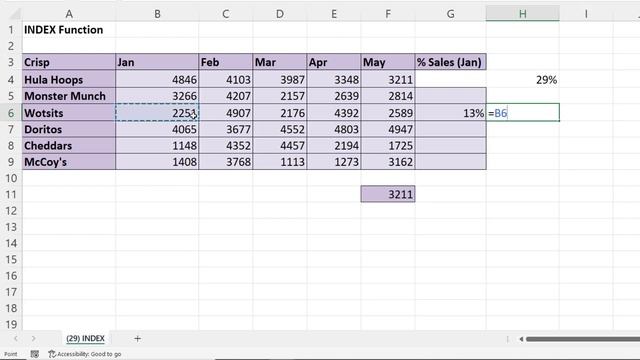Click Doritos Mar value 4552
The height and width of the screenshot is (360, 640).
(x=280, y=129)
